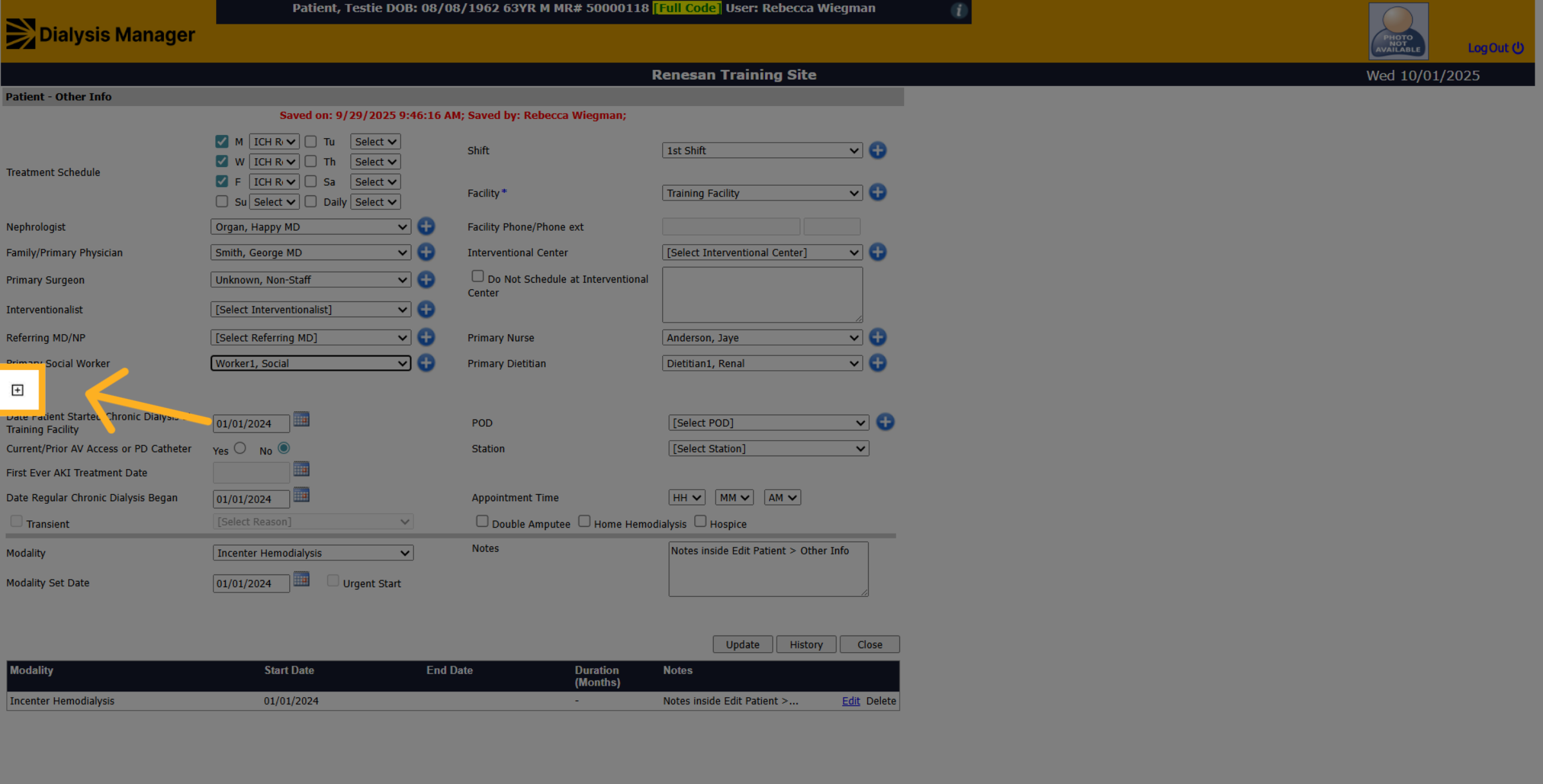The width and height of the screenshot is (1543, 784).
Task: Click the Close button
Action: (x=869, y=644)
